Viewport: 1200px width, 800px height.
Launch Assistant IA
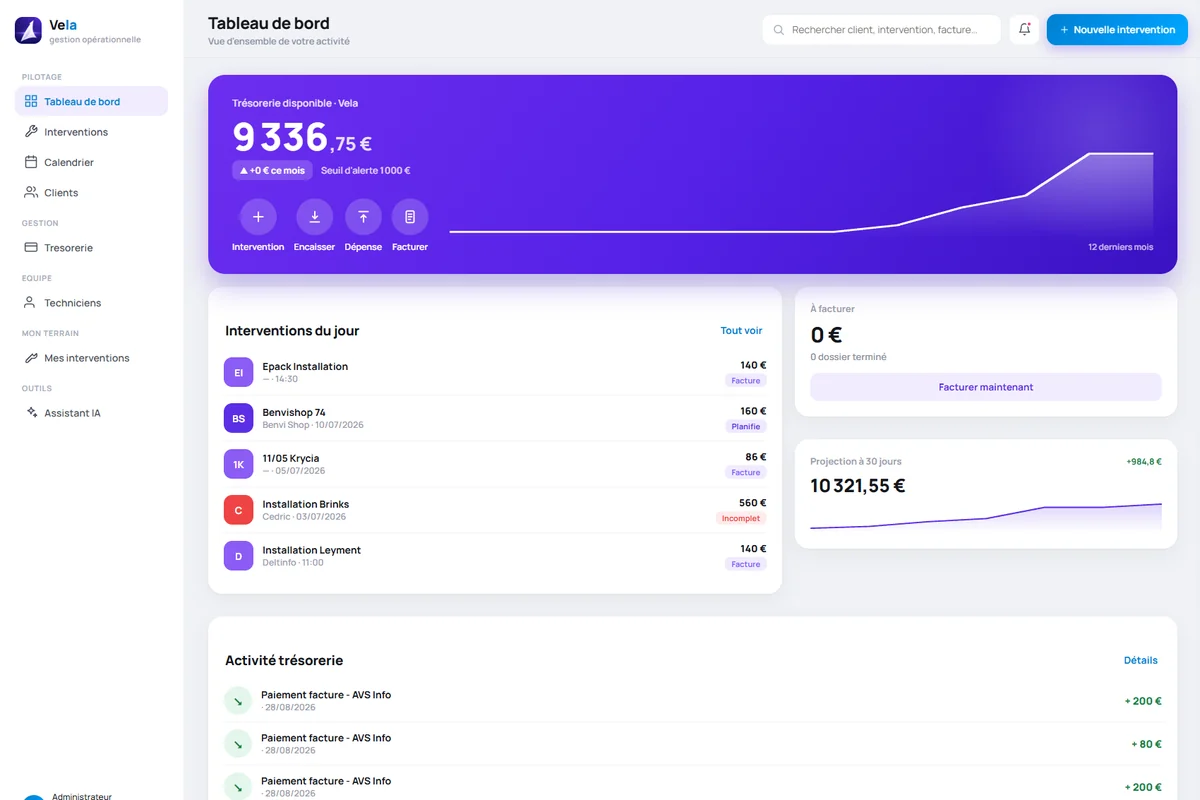pyautogui.click(x=91, y=412)
